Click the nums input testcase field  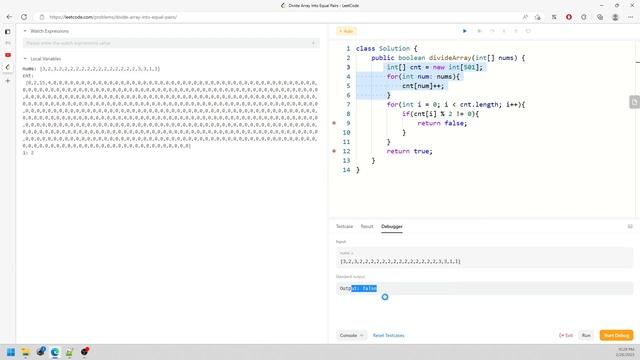(484, 261)
